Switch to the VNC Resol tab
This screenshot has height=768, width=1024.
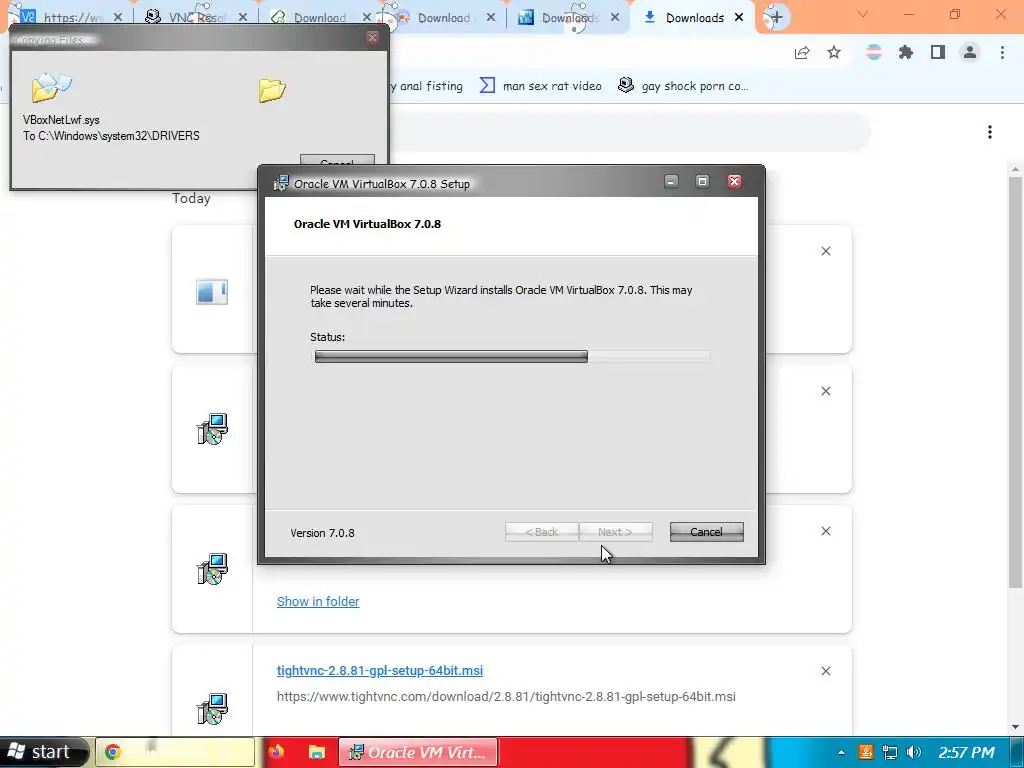196,18
